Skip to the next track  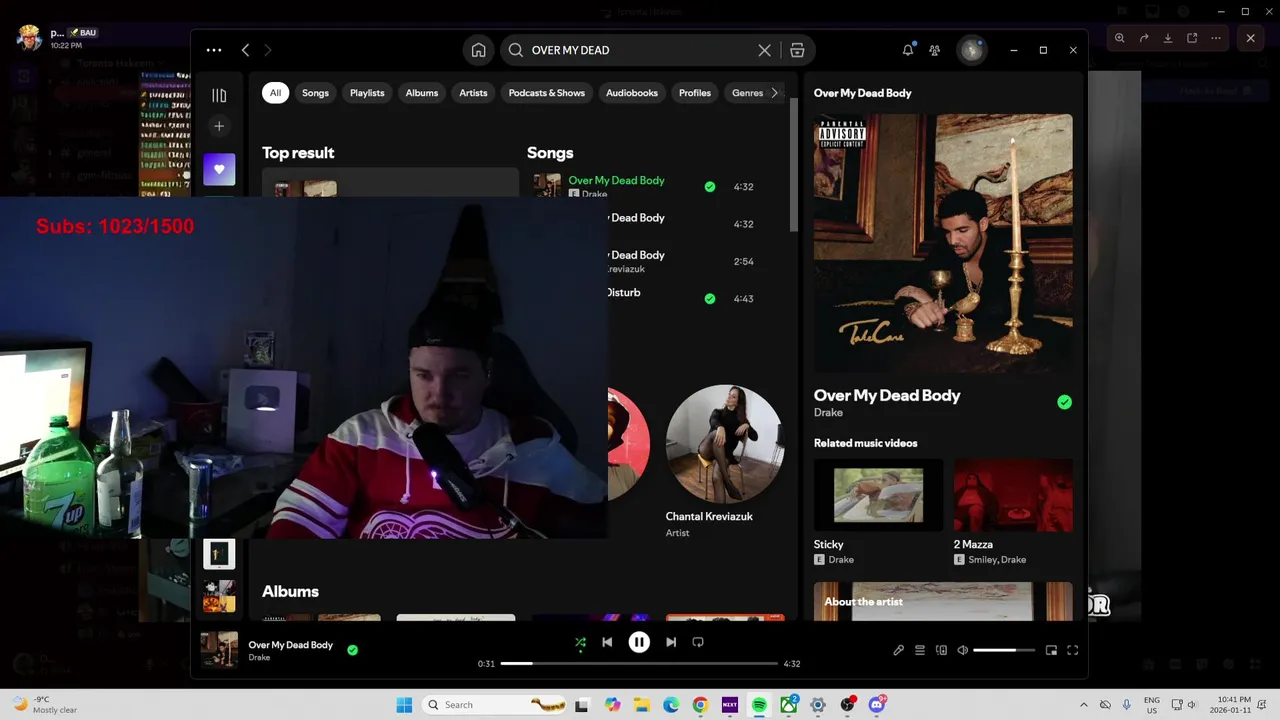point(671,642)
